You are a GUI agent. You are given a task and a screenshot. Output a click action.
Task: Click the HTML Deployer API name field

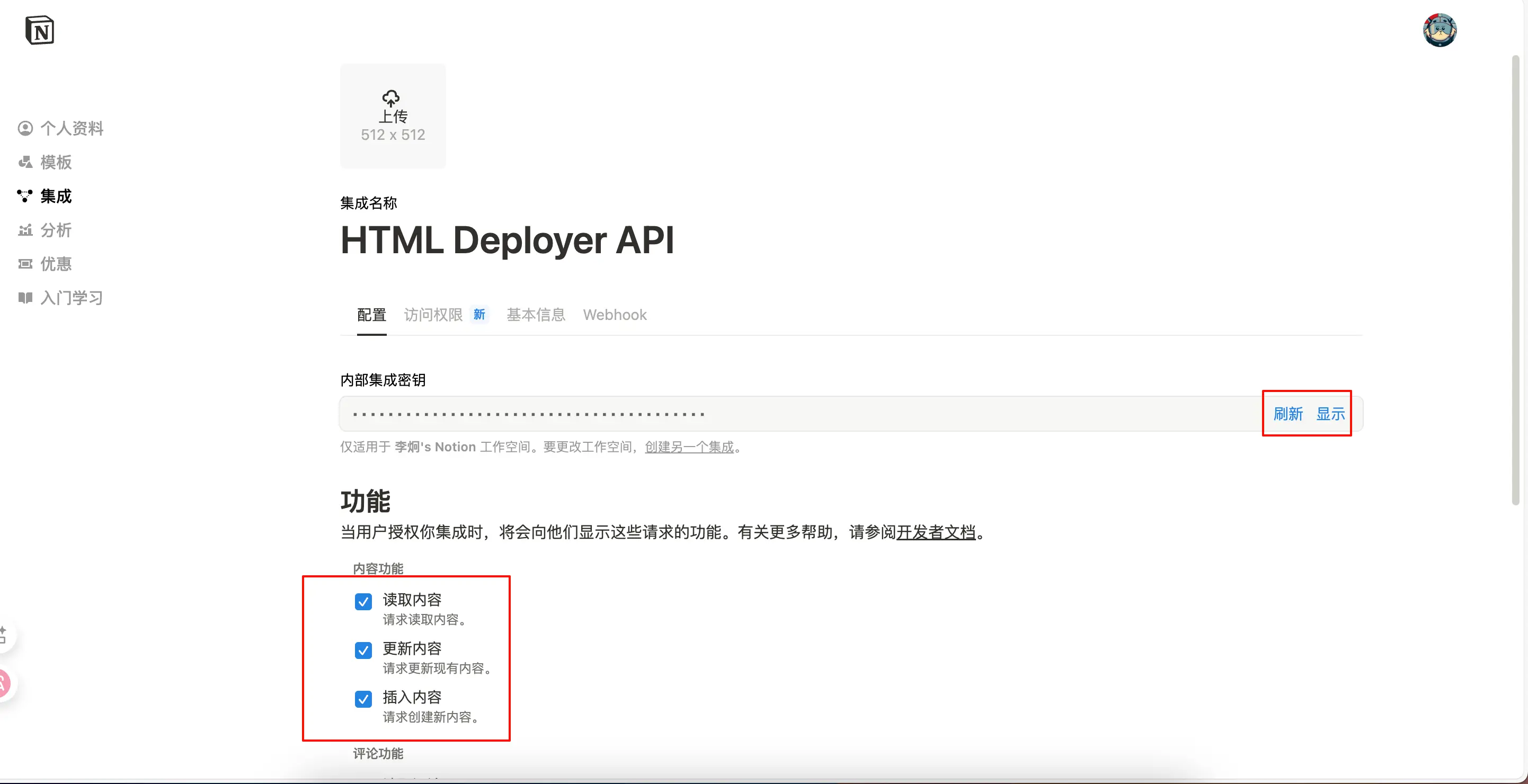coord(507,240)
